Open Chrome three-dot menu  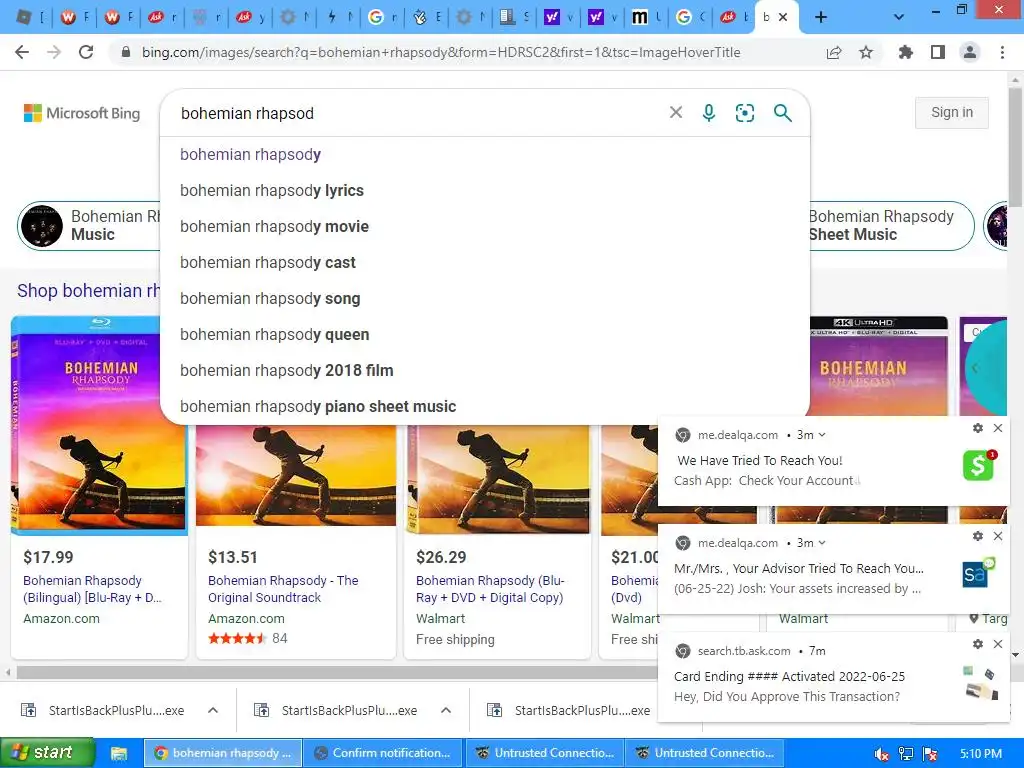pyautogui.click(x=1002, y=52)
